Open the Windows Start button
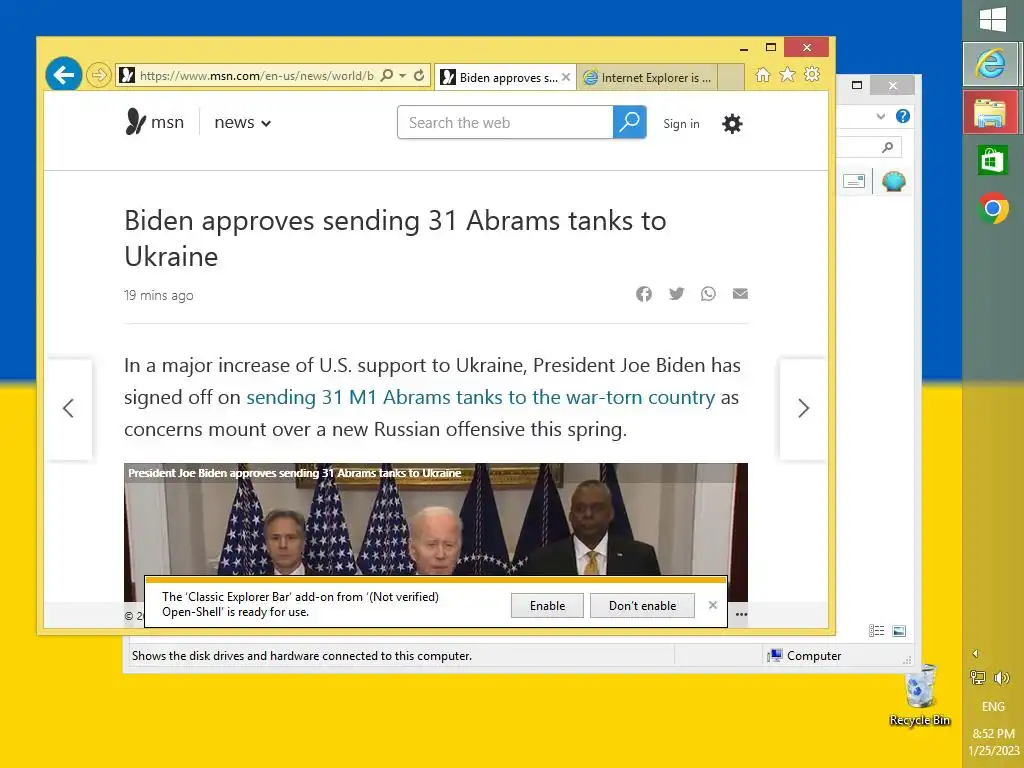The height and width of the screenshot is (768, 1024). click(x=993, y=18)
